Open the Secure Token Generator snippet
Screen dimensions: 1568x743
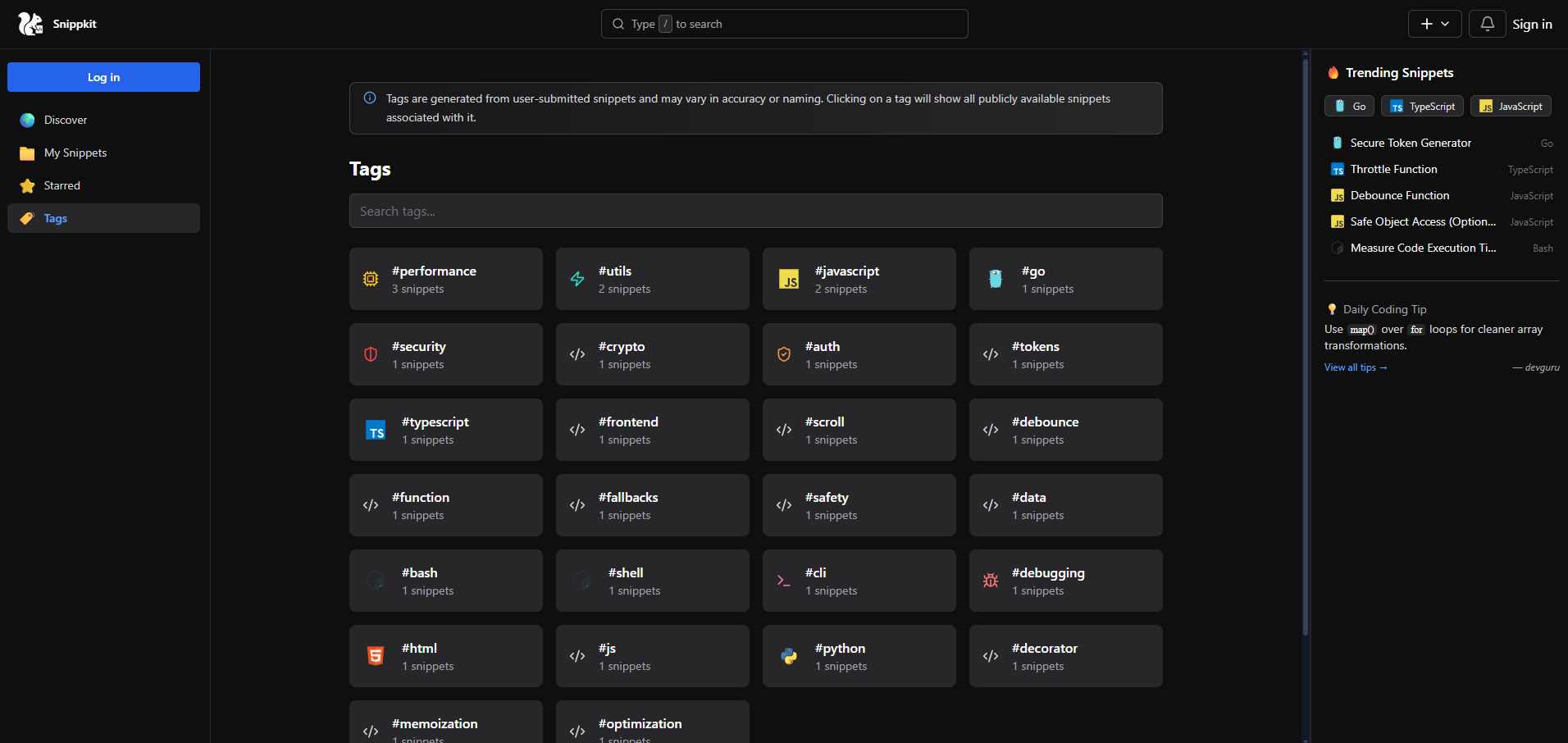click(1442, 143)
